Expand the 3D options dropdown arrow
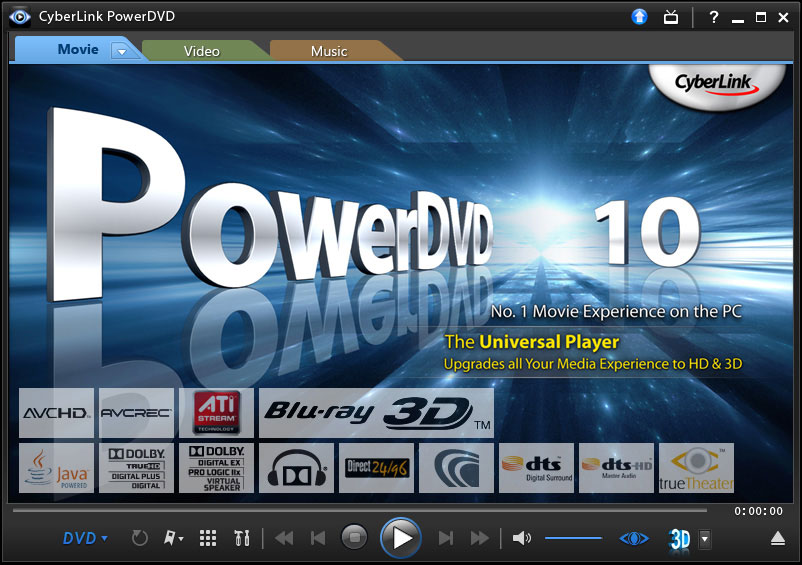Viewport: 802px width, 565px height. click(x=705, y=539)
